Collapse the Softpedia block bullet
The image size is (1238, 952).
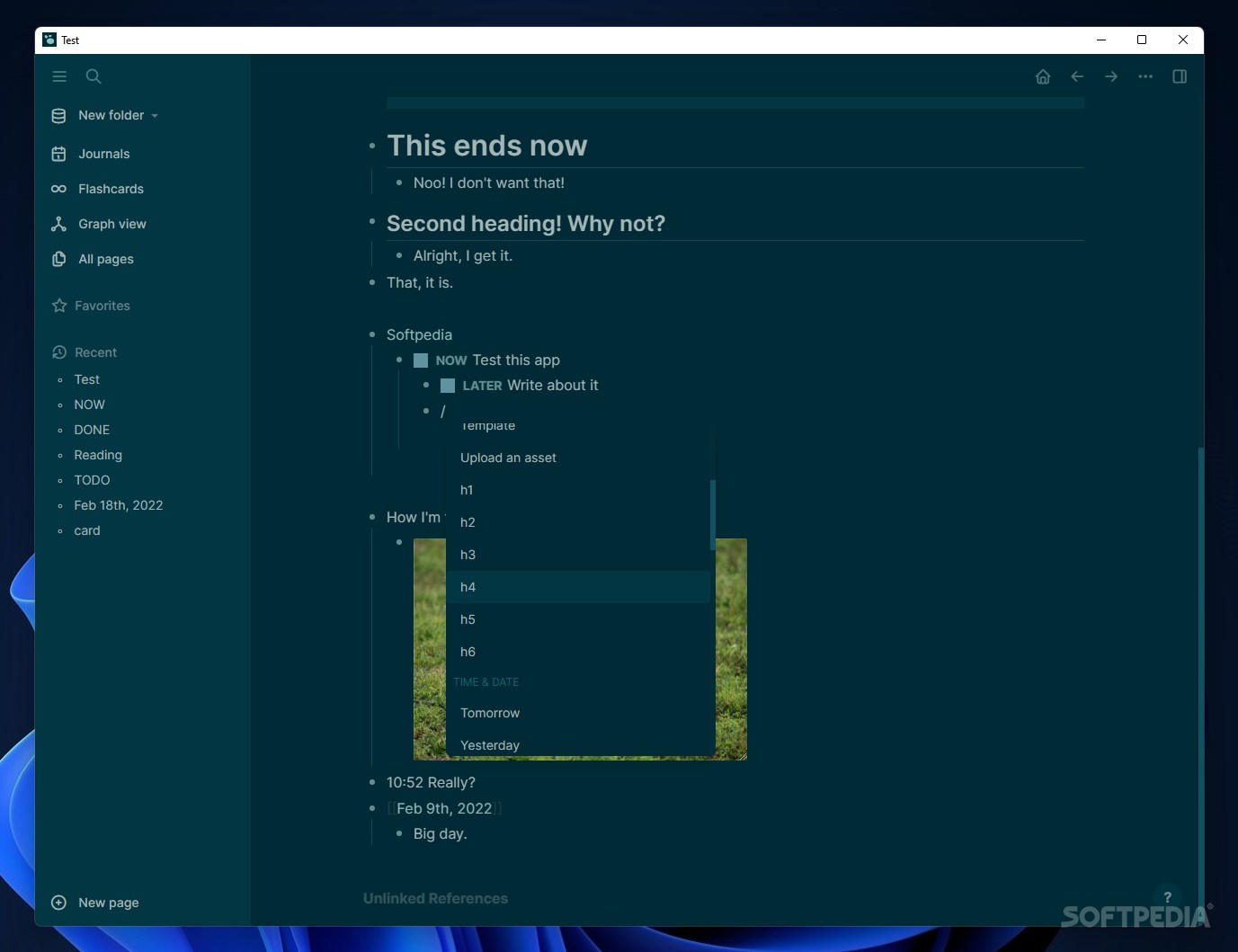[372, 334]
